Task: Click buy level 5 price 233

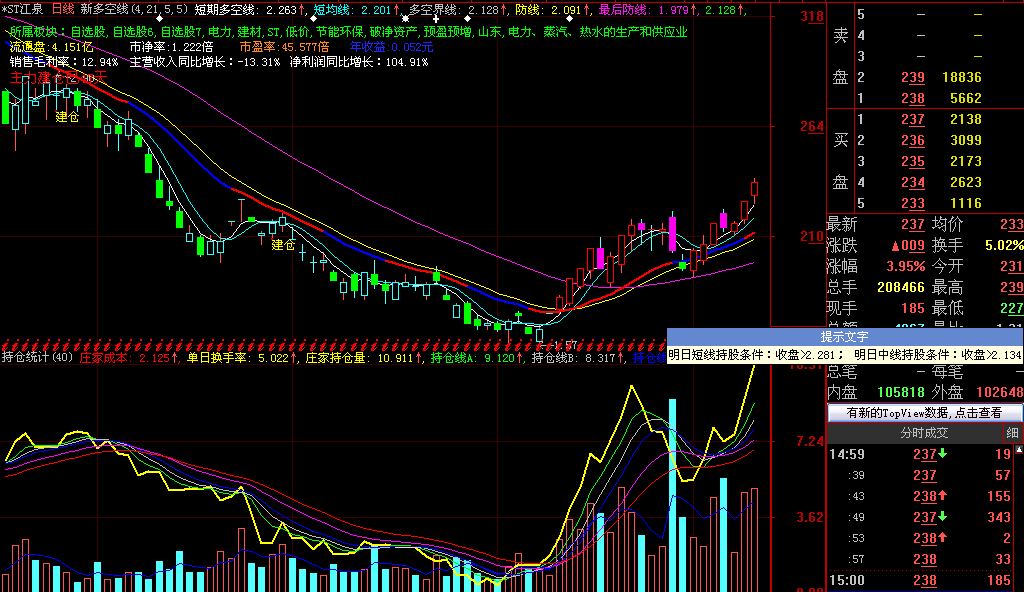Action: click(x=911, y=204)
